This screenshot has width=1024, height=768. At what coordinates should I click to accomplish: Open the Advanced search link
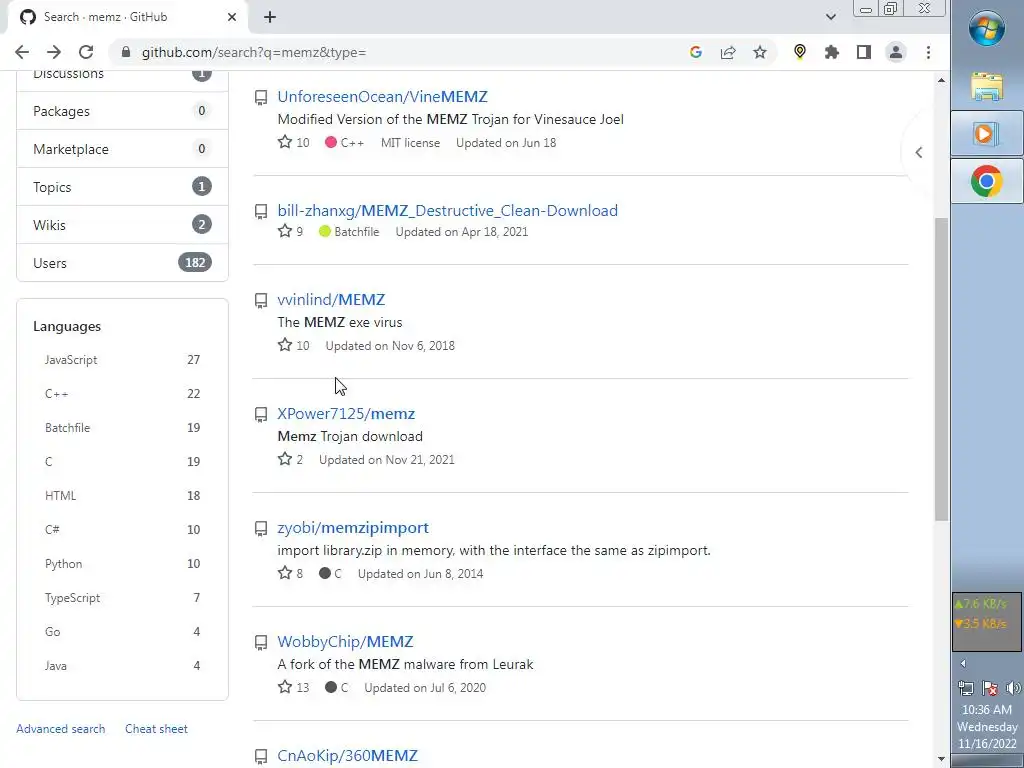[61, 729]
